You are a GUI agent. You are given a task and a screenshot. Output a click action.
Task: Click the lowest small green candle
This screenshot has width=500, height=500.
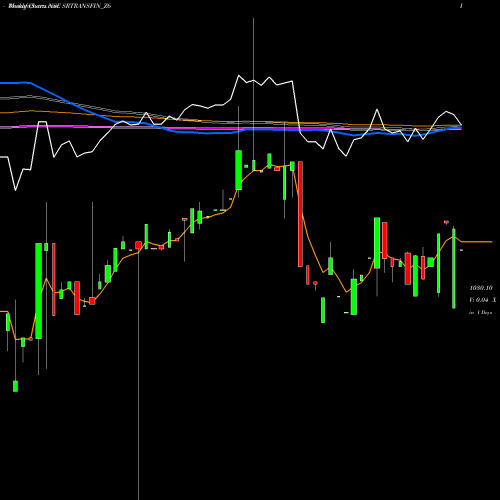click(x=15, y=386)
